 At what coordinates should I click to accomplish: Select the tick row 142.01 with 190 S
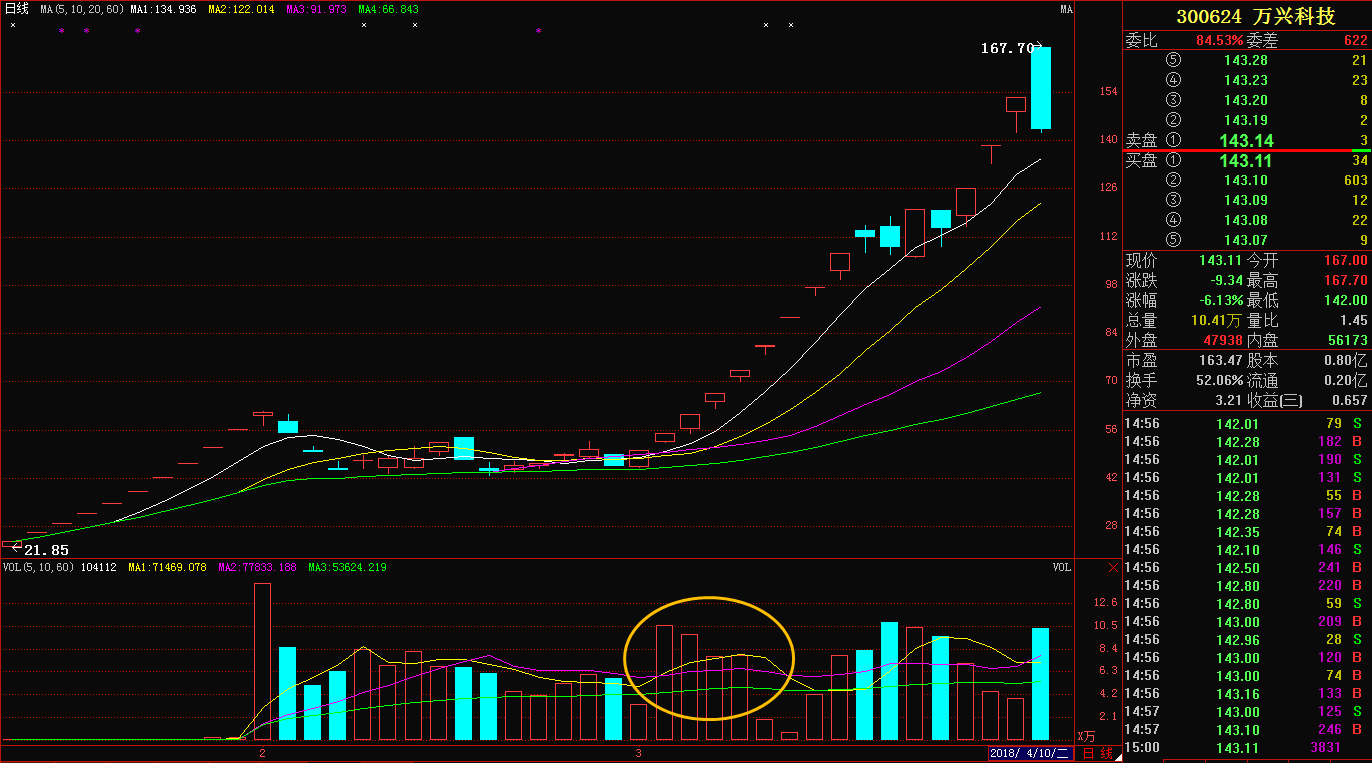point(1247,459)
